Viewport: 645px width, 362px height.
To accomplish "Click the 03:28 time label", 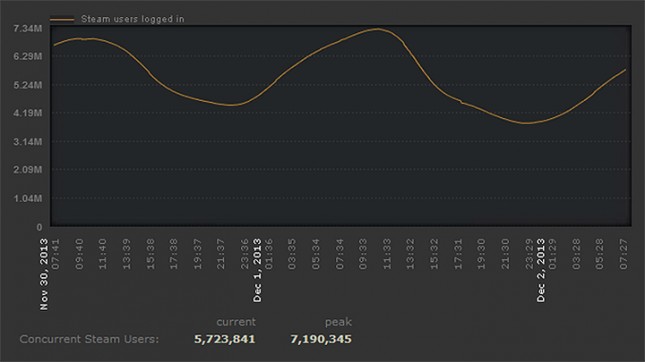I will pos(576,254).
